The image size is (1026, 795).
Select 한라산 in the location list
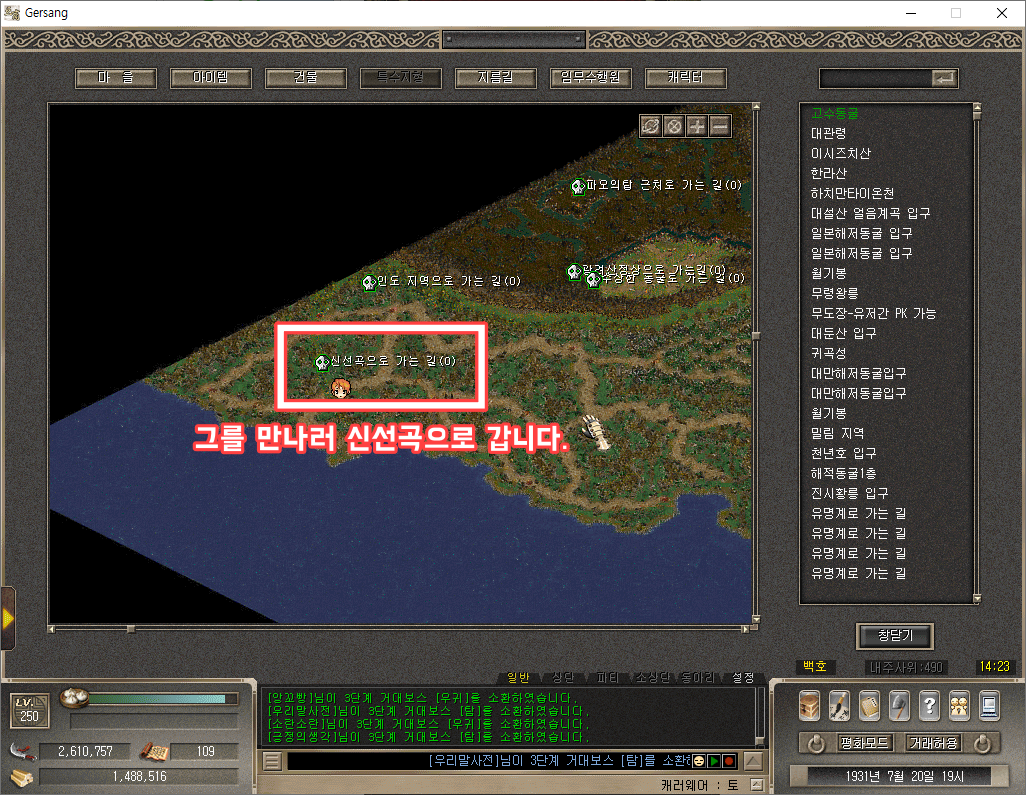828,173
